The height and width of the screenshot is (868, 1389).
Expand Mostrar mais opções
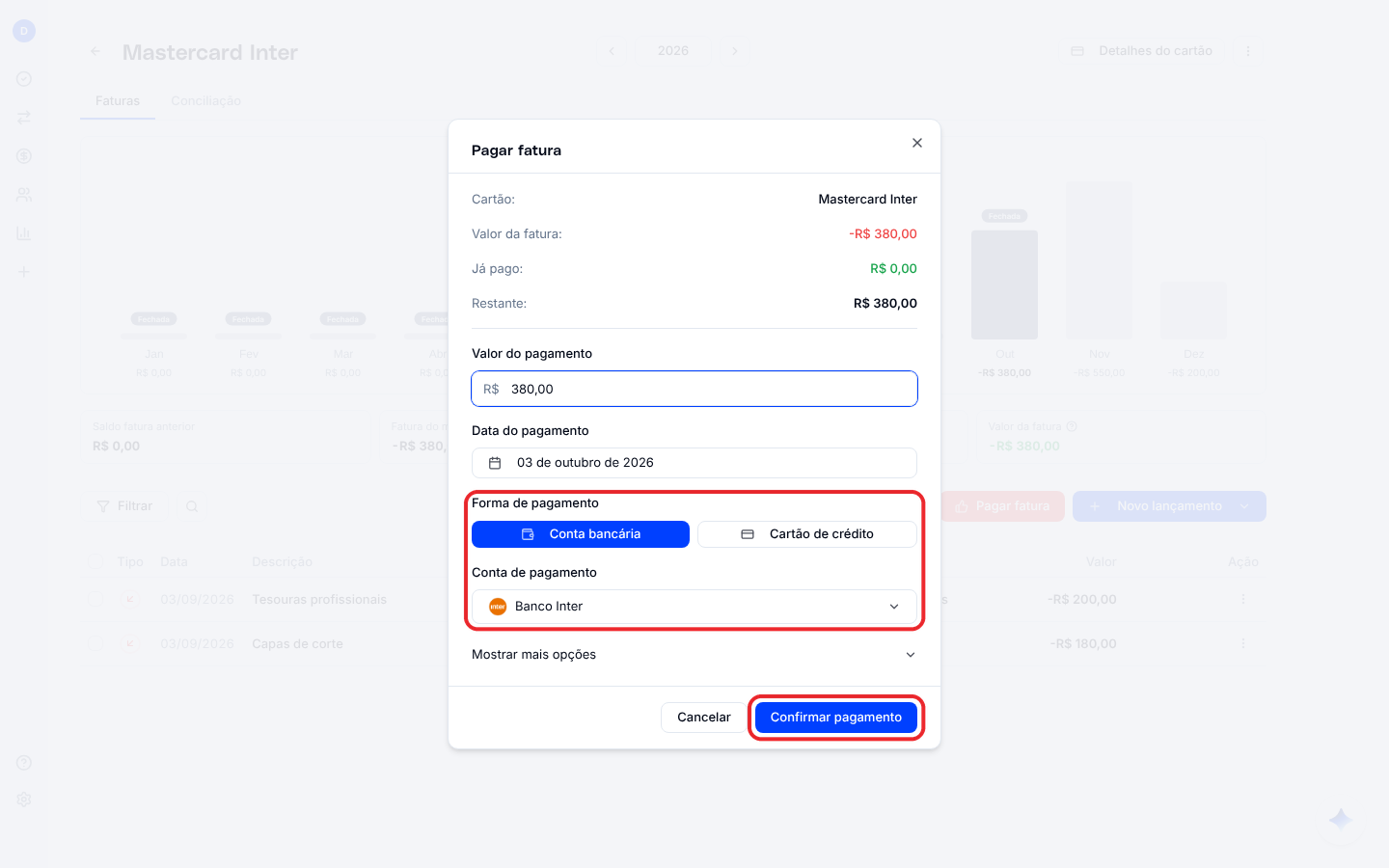click(694, 655)
